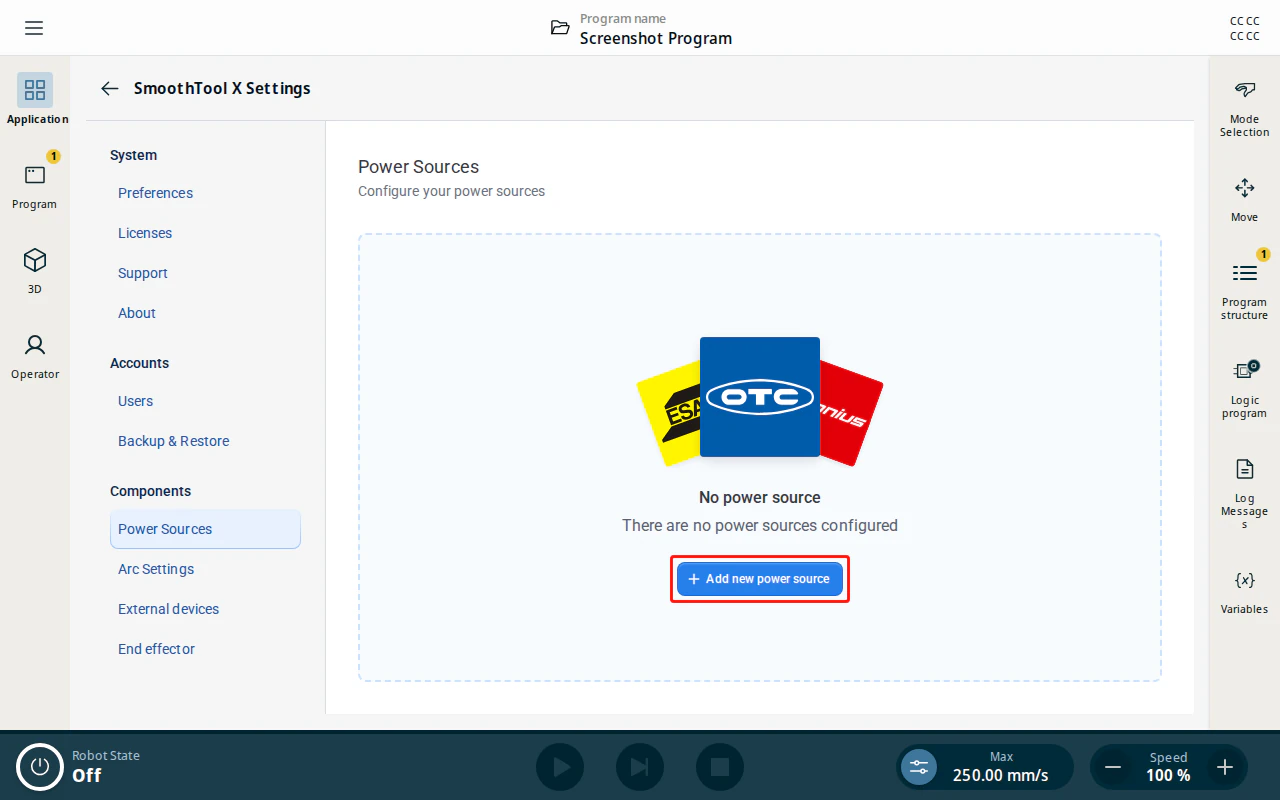Open Arc Settings

pos(205,569)
